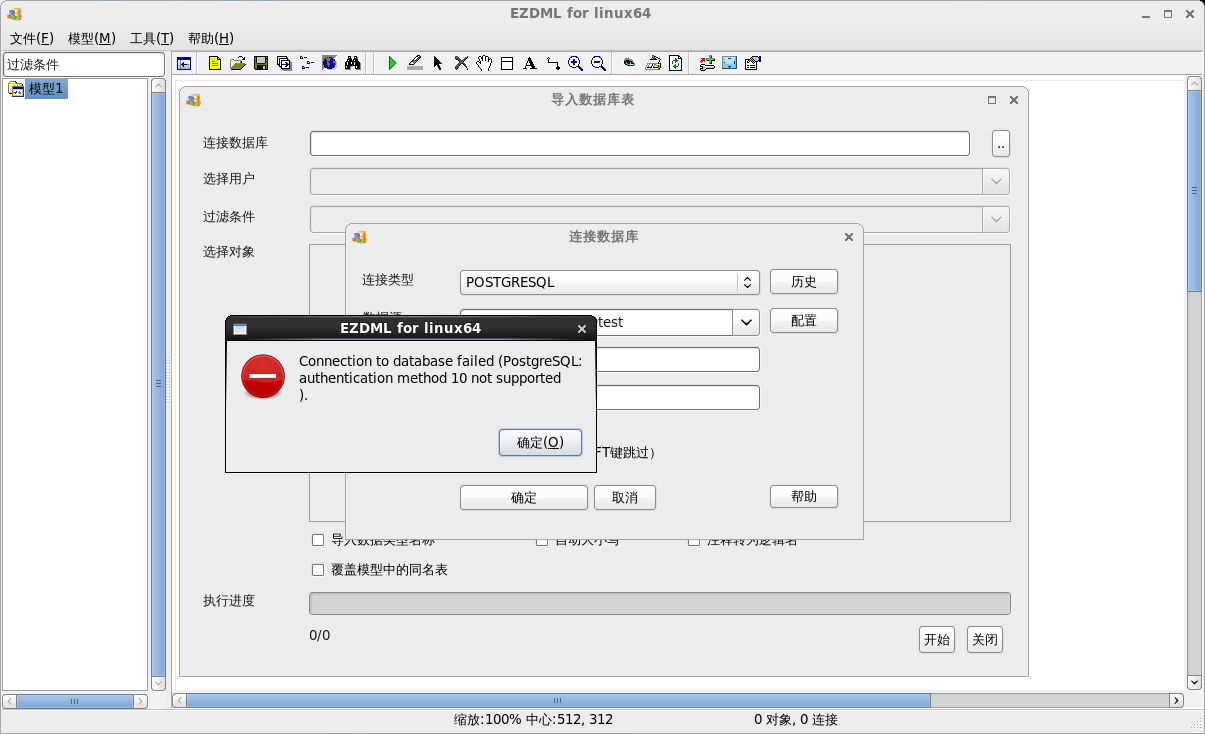Open find with the binoculars icon

pyautogui.click(x=352, y=63)
